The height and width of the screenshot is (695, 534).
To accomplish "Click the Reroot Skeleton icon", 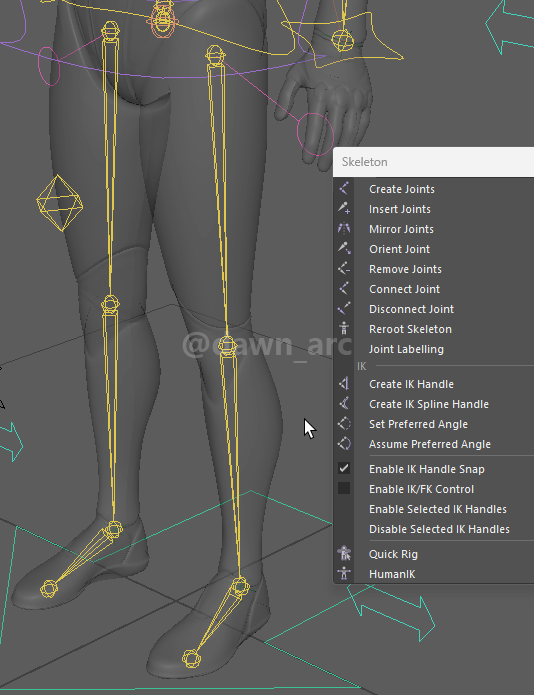I will pos(344,328).
